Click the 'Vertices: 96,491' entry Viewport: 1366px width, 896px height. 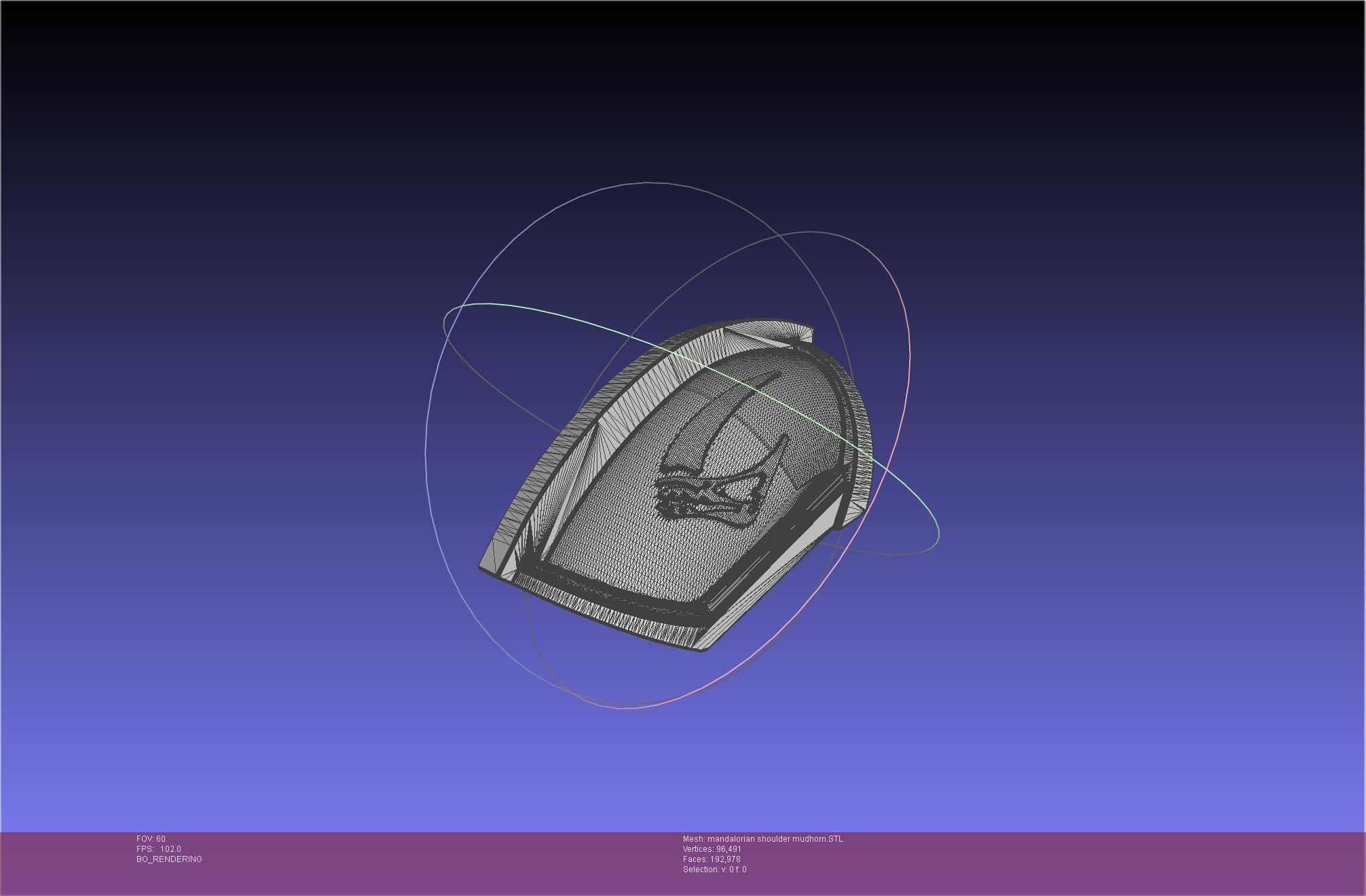(x=712, y=849)
